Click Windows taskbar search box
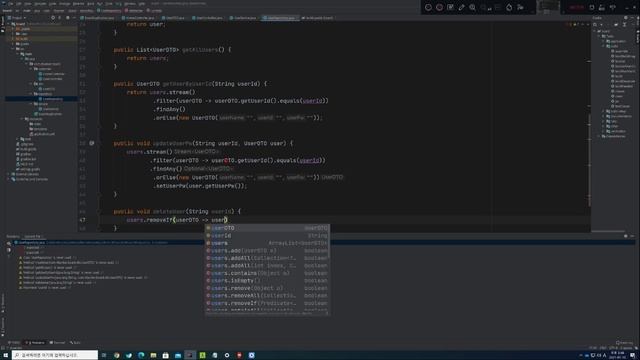The width and height of the screenshot is (640, 360). (x=55, y=355)
